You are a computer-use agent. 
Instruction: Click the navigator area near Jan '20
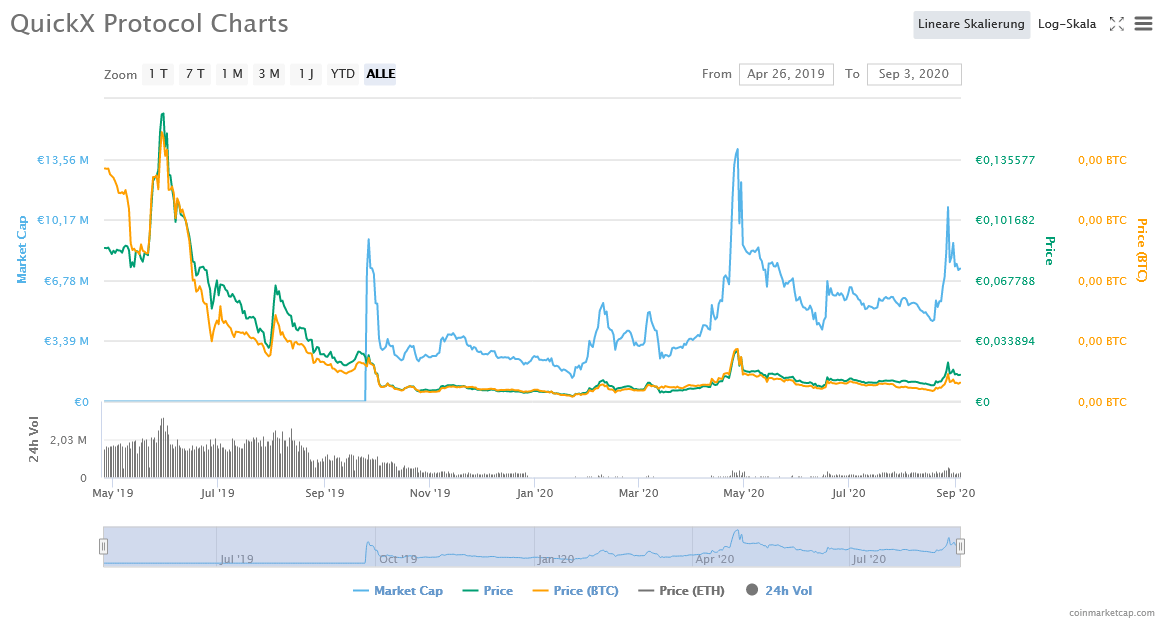556,558
